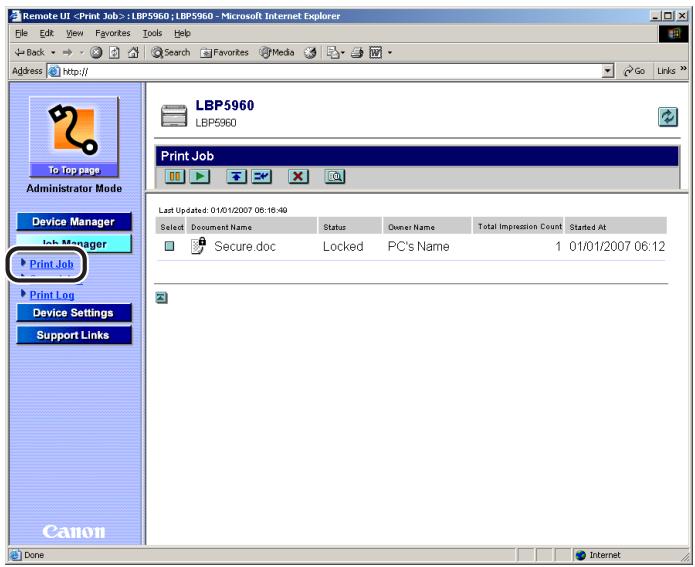Image resolution: width=695 pixels, height=567 pixels.
Task: Open the Search toolbar button
Action: click(x=171, y=53)
